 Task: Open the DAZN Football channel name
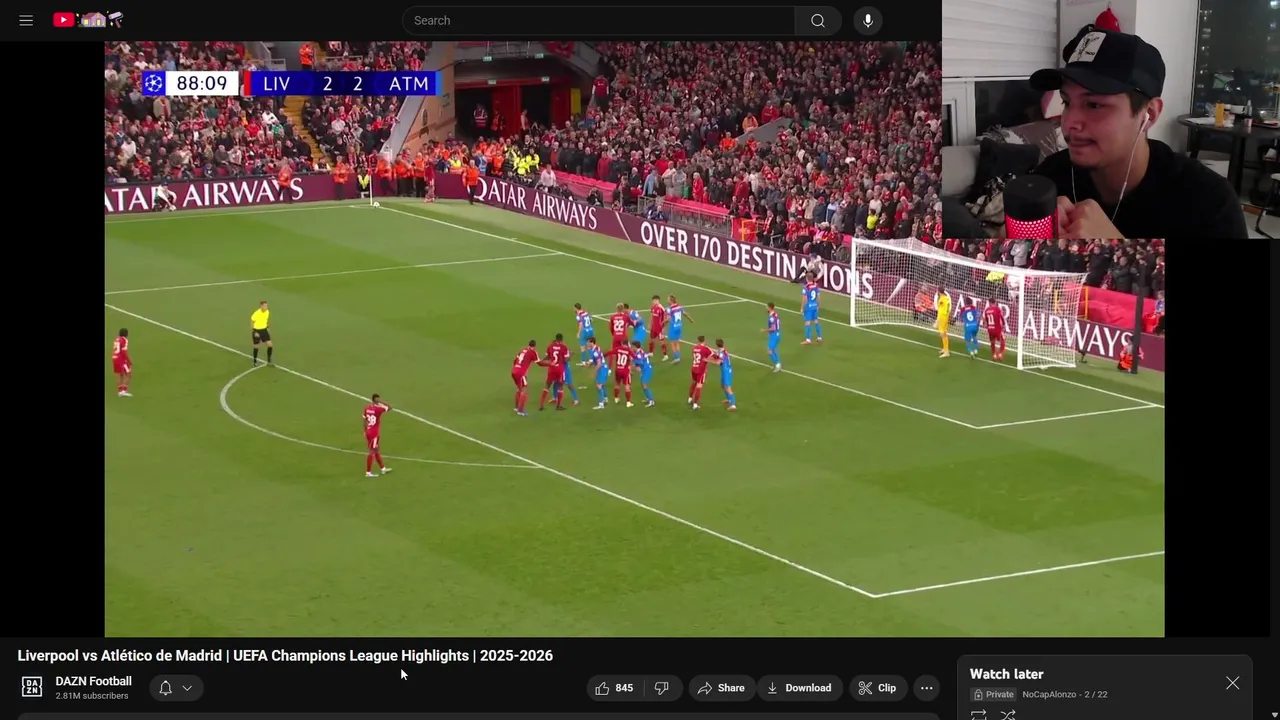93,681
